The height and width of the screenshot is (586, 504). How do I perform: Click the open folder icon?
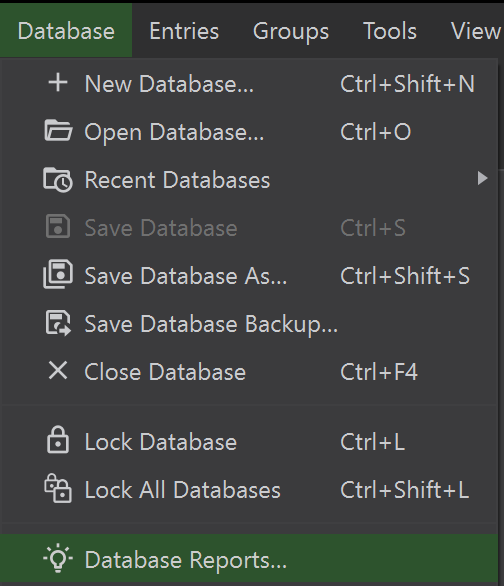tap(58, 131)
